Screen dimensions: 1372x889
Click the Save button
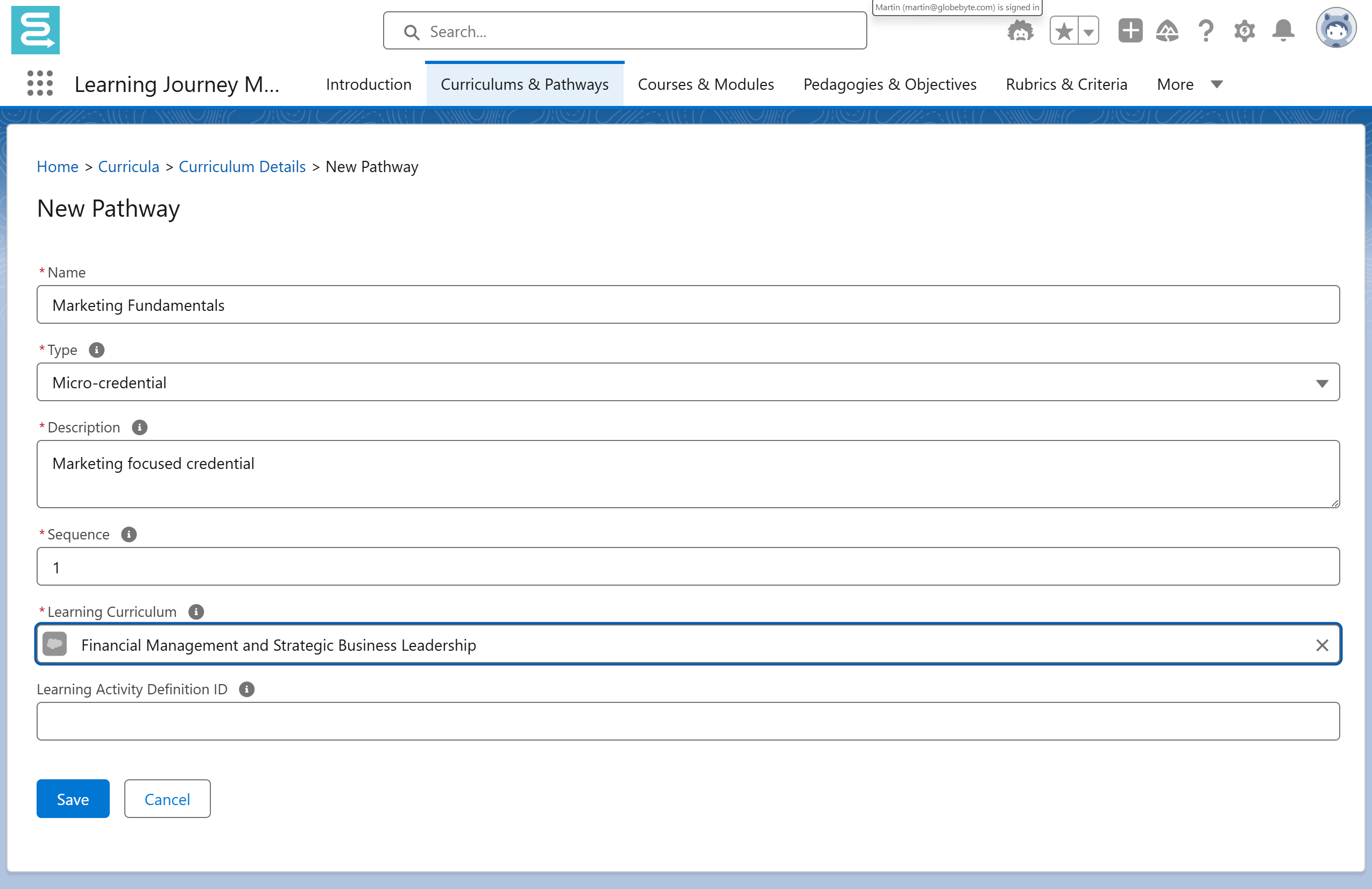click(x=73, y=799)
